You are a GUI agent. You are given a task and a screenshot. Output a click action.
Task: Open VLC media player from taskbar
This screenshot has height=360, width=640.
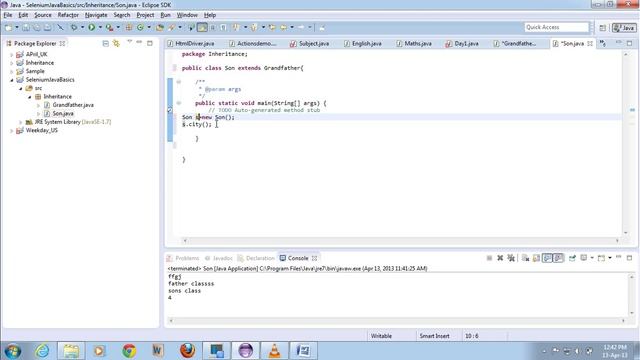pyautogui.click(x=275, y=351)
